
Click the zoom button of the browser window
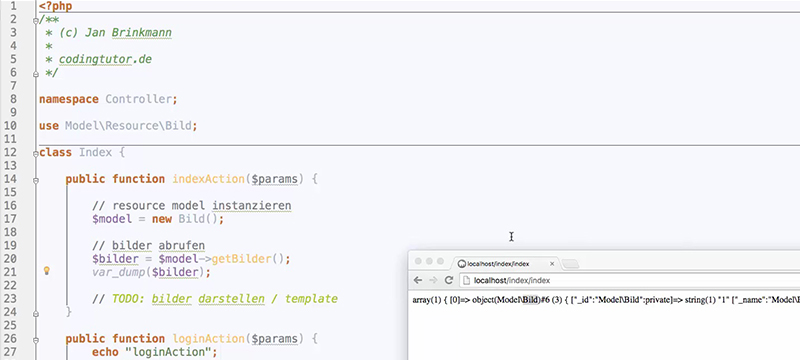440,261
